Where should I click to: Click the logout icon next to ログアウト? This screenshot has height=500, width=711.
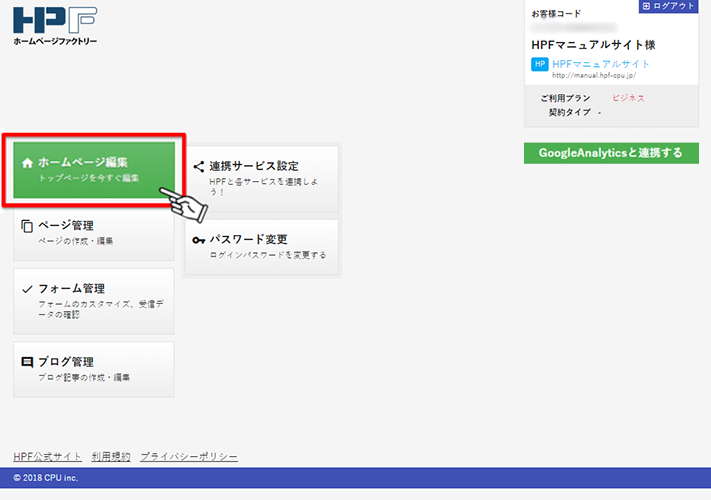pyautogui.click(x=647, y=6)
